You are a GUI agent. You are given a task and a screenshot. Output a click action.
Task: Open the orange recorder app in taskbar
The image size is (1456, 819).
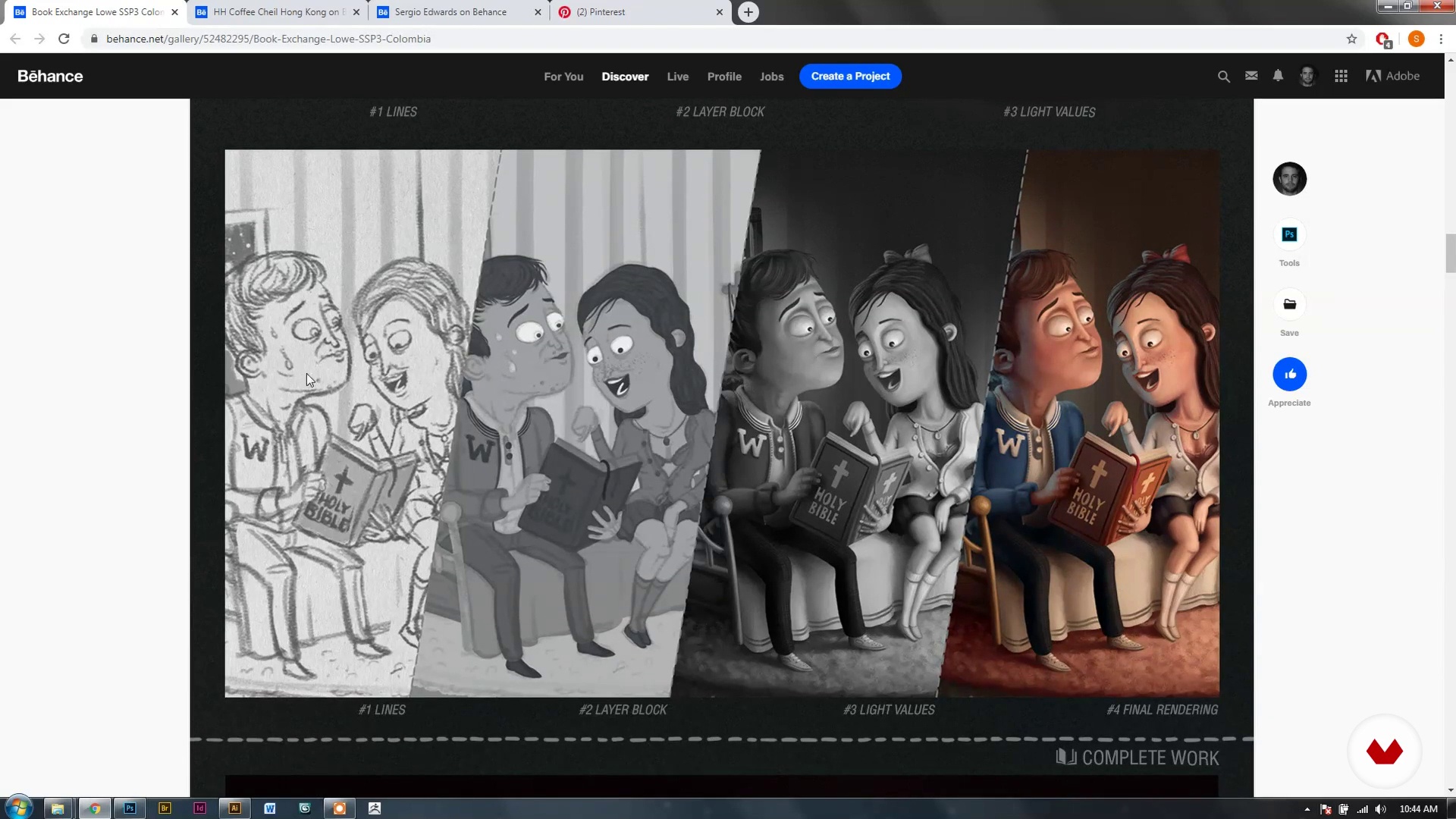(x=339, y=808)
